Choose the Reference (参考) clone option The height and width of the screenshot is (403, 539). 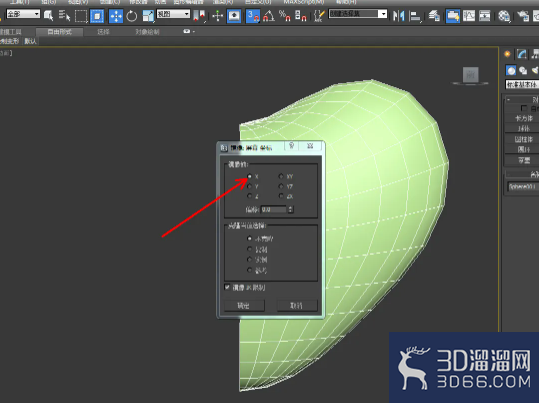coord(250,270)
